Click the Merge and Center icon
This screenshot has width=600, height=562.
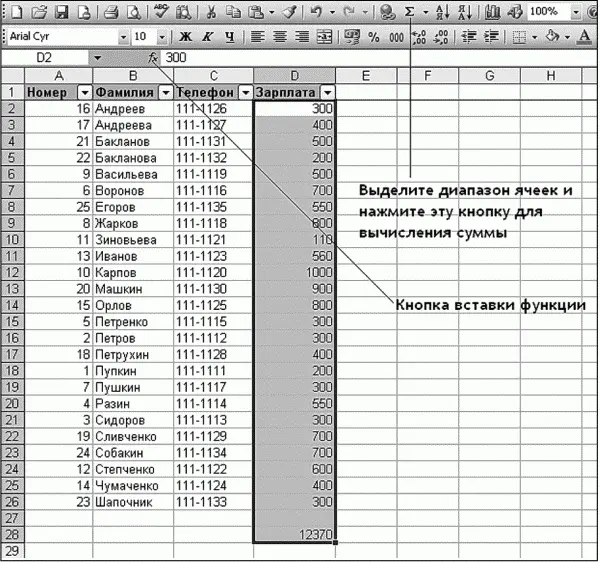pyautogui.click(x=324, y=37)
